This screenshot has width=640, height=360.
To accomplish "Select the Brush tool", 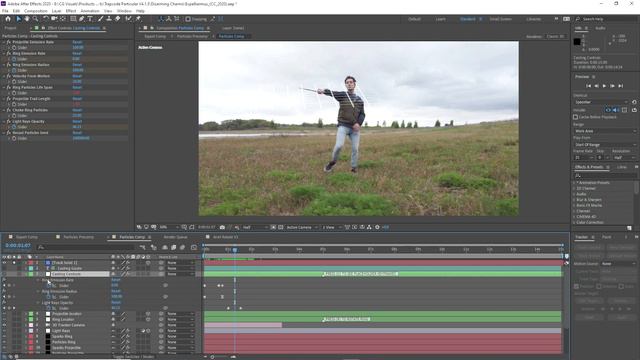I will (100, 19).
